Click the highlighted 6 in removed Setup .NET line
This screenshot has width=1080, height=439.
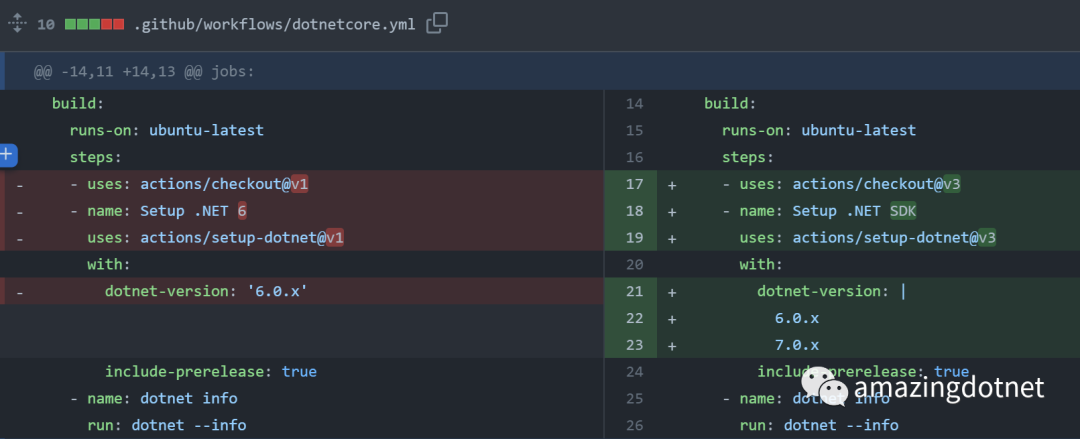242,211
